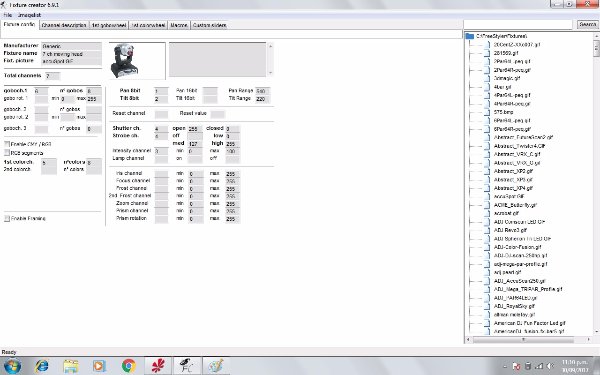The height and width of the screenshot is (375, 600).
Task: Check the Enable Framing option
Action: pos(7,218)
